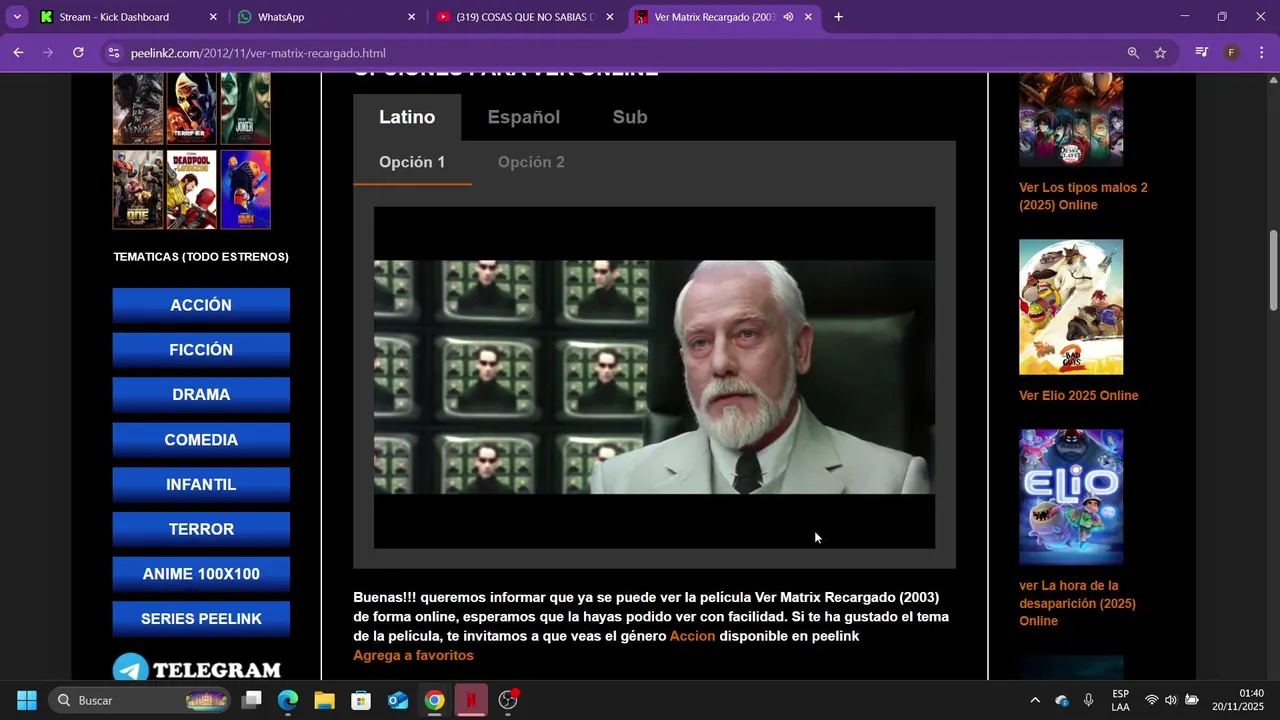Mute the Ver Matrix Recargado tab audio
The height and width of the screenshot is (720, 1280).
pyautogui.click(x=788, y=17)
